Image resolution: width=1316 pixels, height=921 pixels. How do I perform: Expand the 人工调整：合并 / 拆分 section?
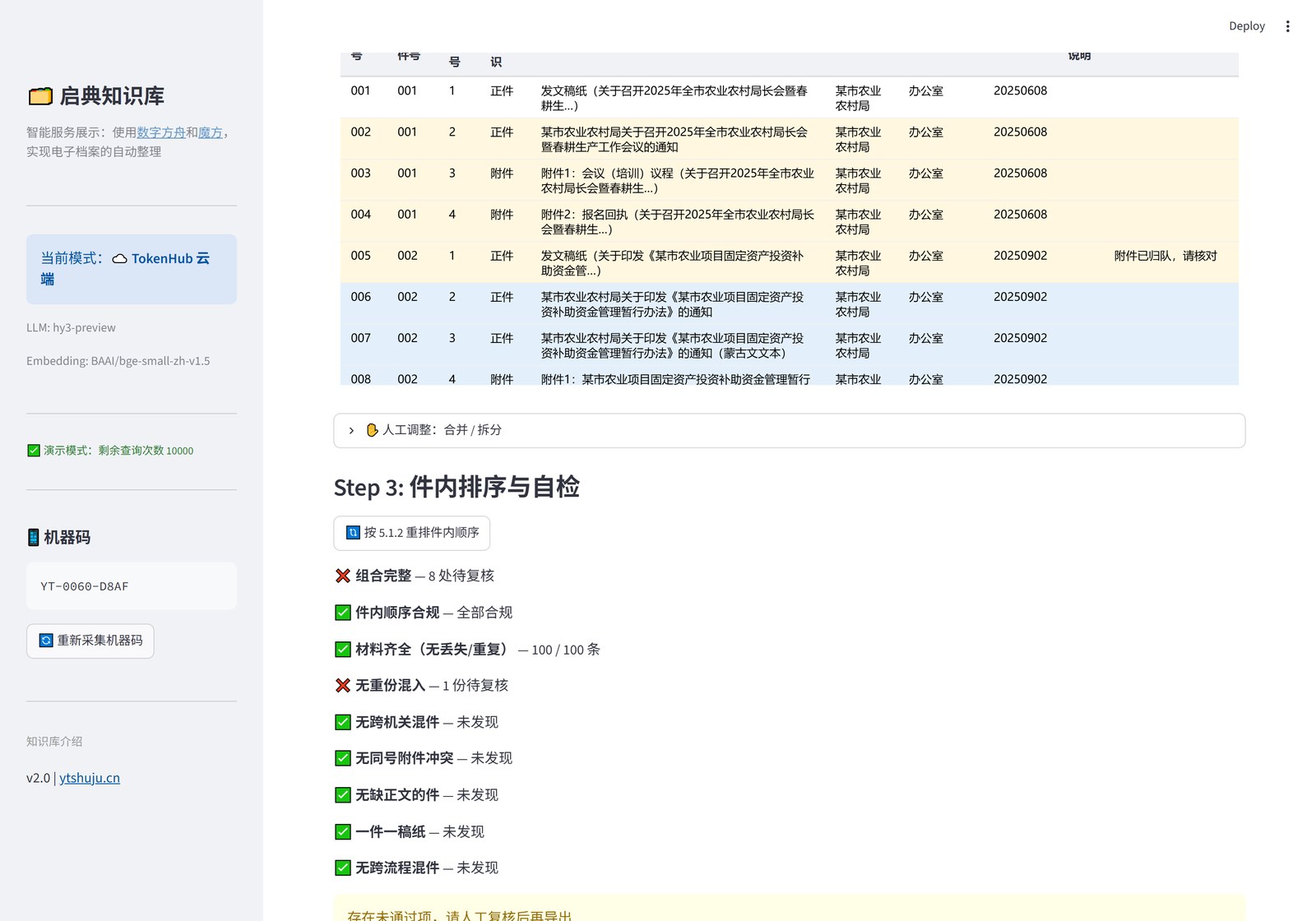pos(789,430)
